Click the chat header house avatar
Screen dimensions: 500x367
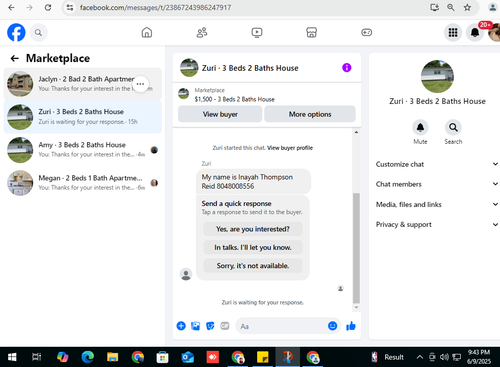[x=189, y=68]
